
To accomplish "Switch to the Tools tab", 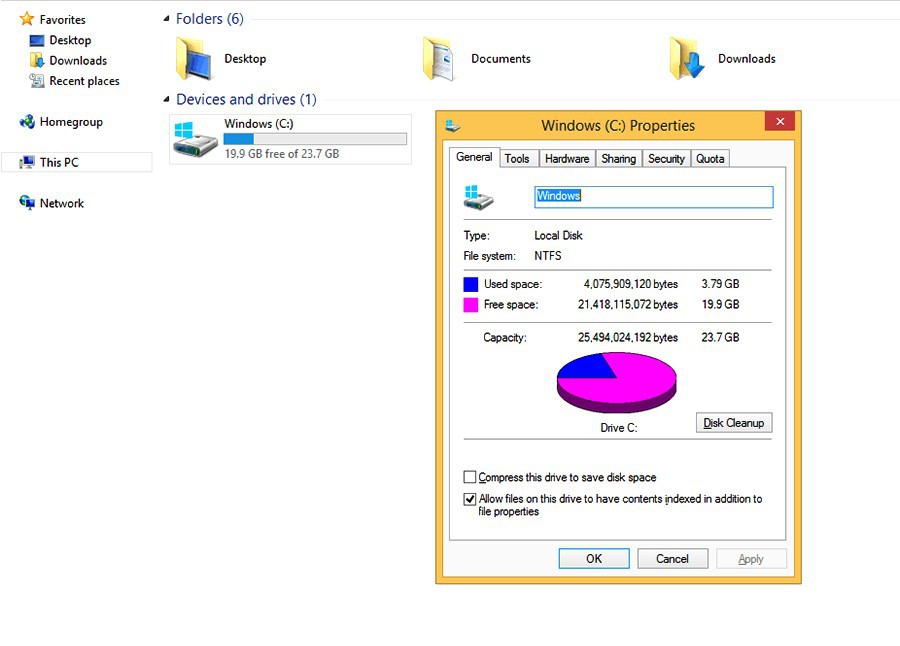I will pos(517,158).
